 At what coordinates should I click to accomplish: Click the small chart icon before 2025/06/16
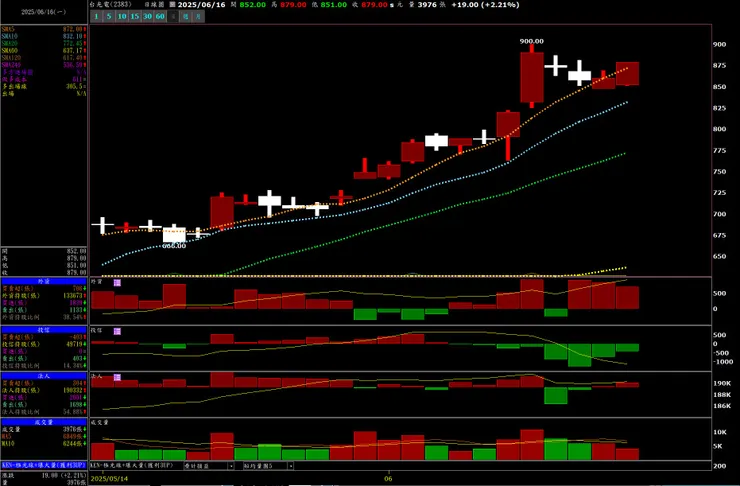pyautogui.click(x=172, y=5)
